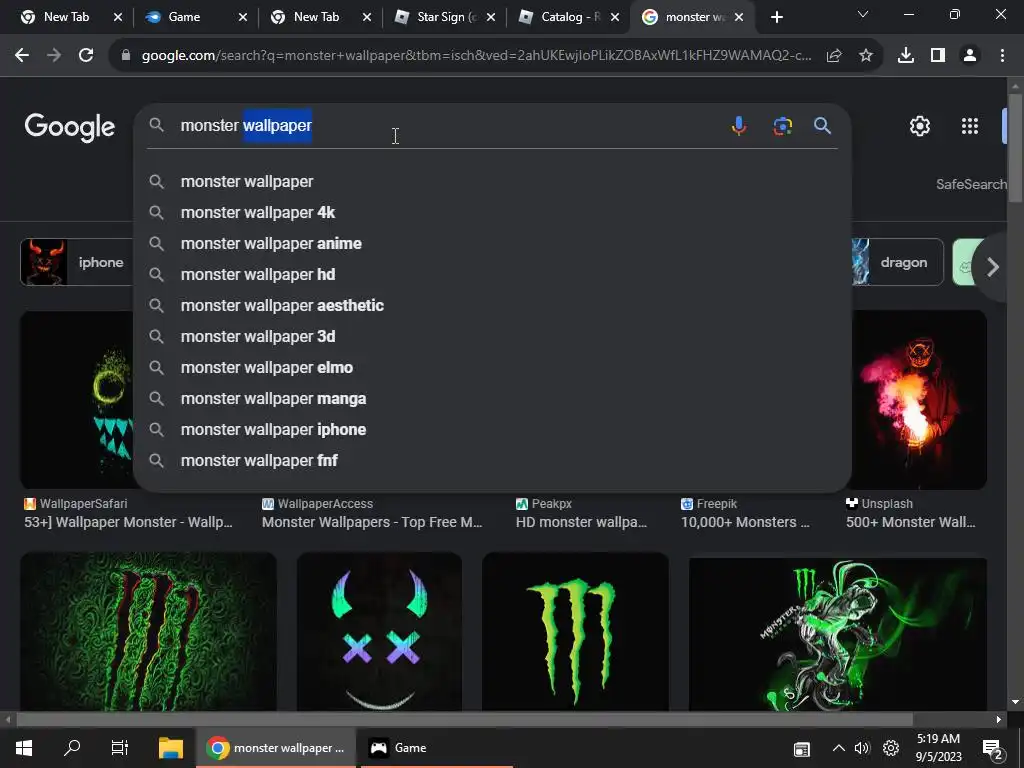
Task: Open Google Lens image search
Action: (782, 125)
